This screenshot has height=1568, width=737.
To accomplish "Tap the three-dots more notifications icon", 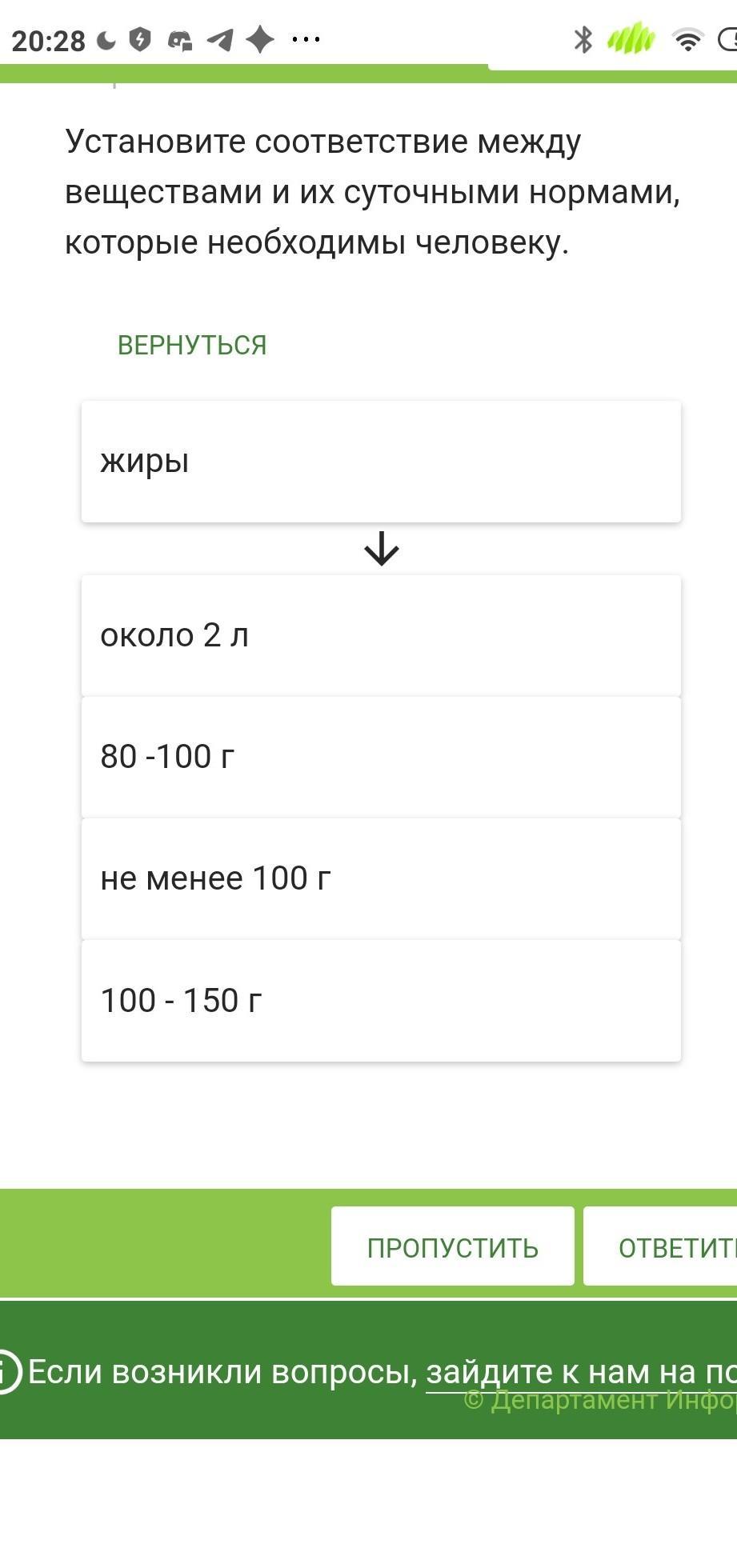I will 306,39.
